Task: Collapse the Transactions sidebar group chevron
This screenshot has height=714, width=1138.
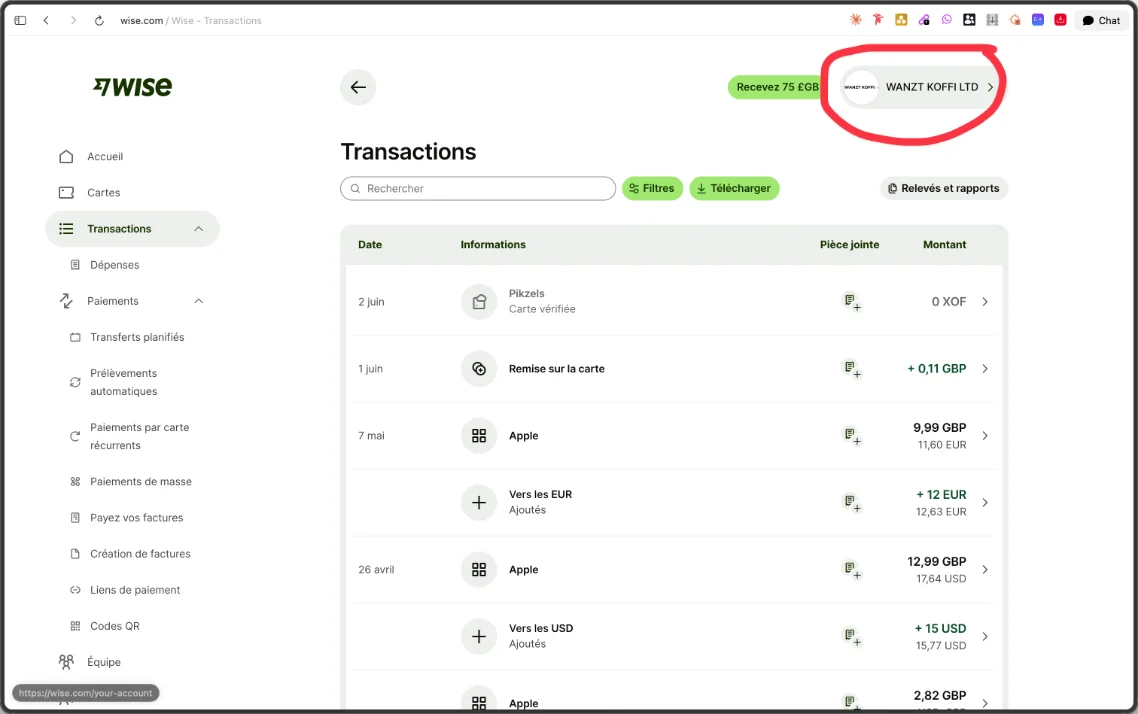Action: (x=199, y=229)
